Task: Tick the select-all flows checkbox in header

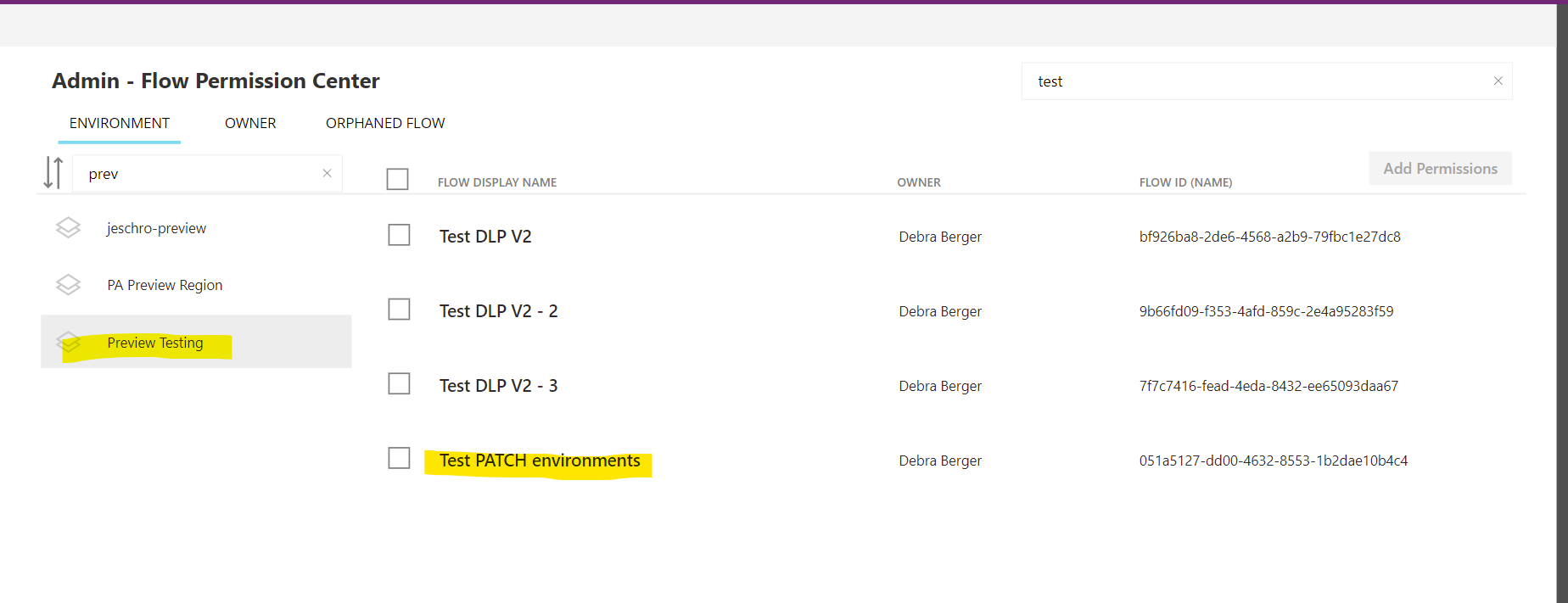Action: tap(397, 179)
